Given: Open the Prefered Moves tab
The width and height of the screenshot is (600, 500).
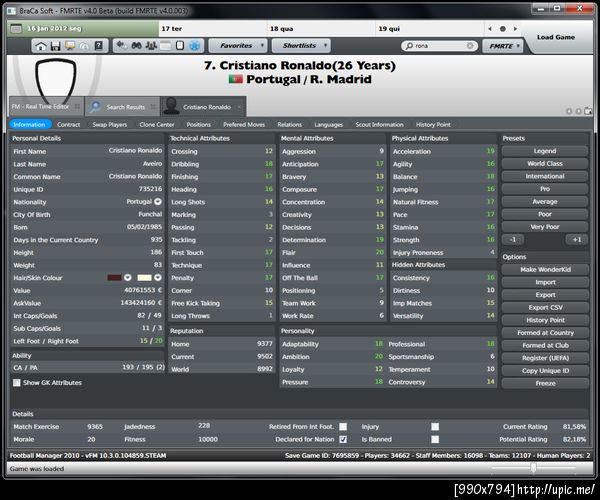Looking at the screenshot, I should [x=244, y=124].
